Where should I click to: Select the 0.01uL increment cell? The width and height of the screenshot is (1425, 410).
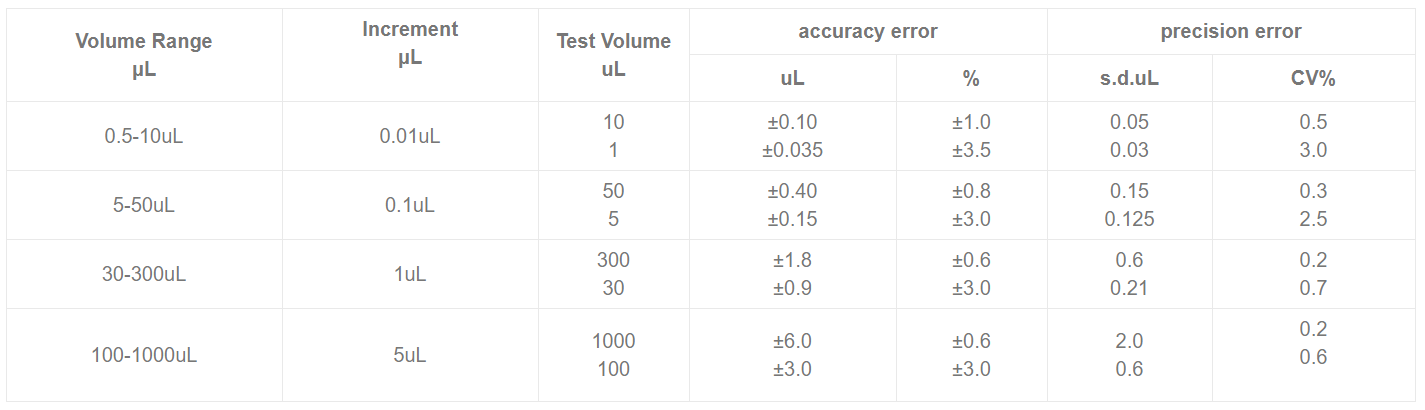coord(410,136)
